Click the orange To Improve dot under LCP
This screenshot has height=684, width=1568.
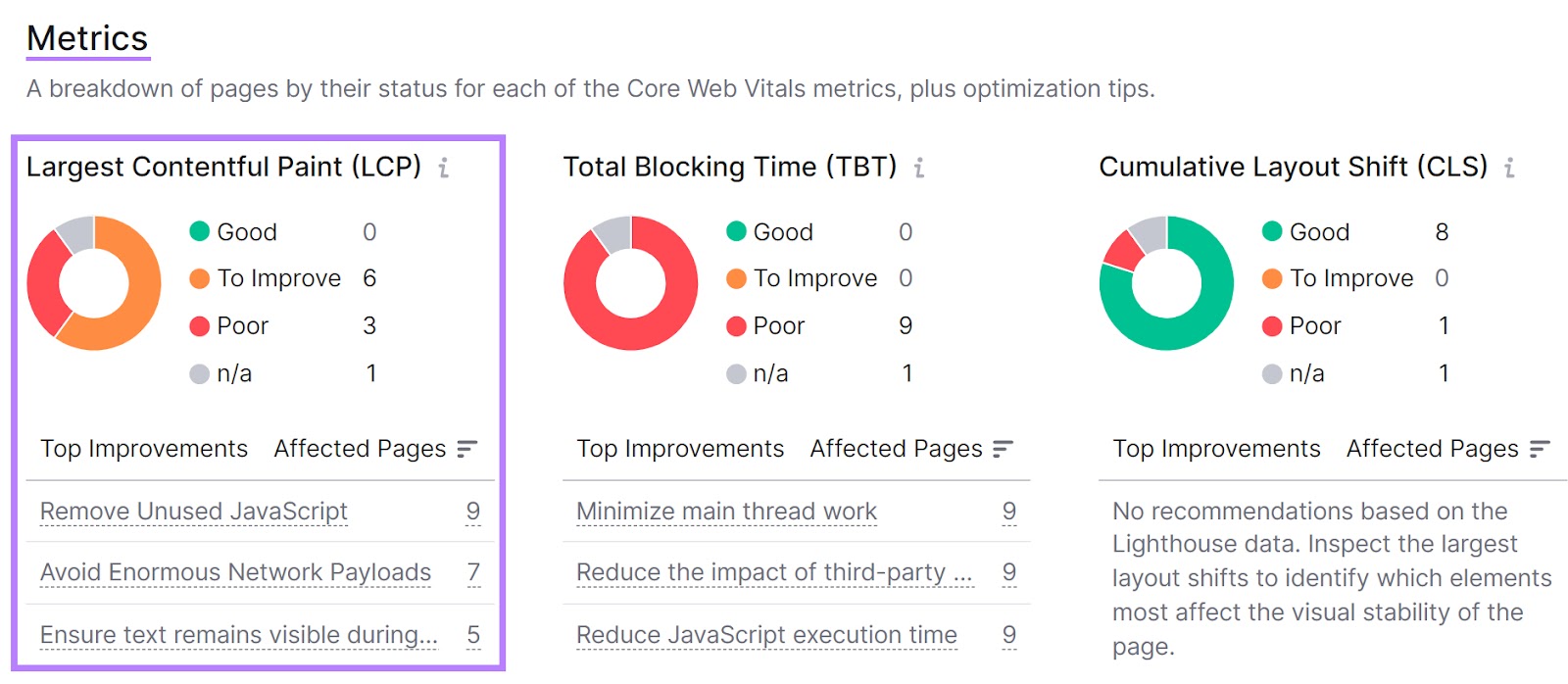pyautogui.click(x=201, y=278)
